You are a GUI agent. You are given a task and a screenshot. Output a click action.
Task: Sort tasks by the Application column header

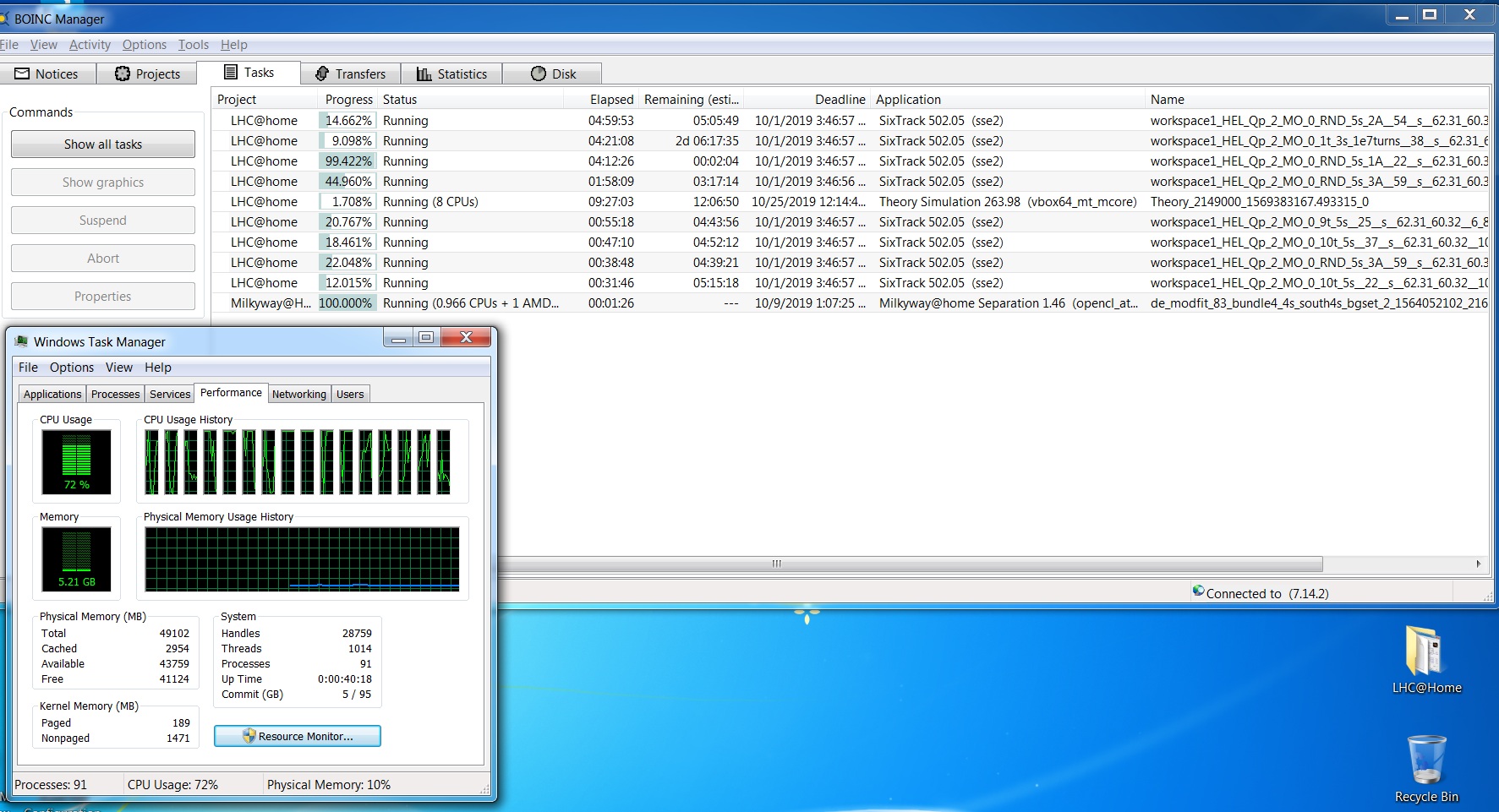(1008, 100)
